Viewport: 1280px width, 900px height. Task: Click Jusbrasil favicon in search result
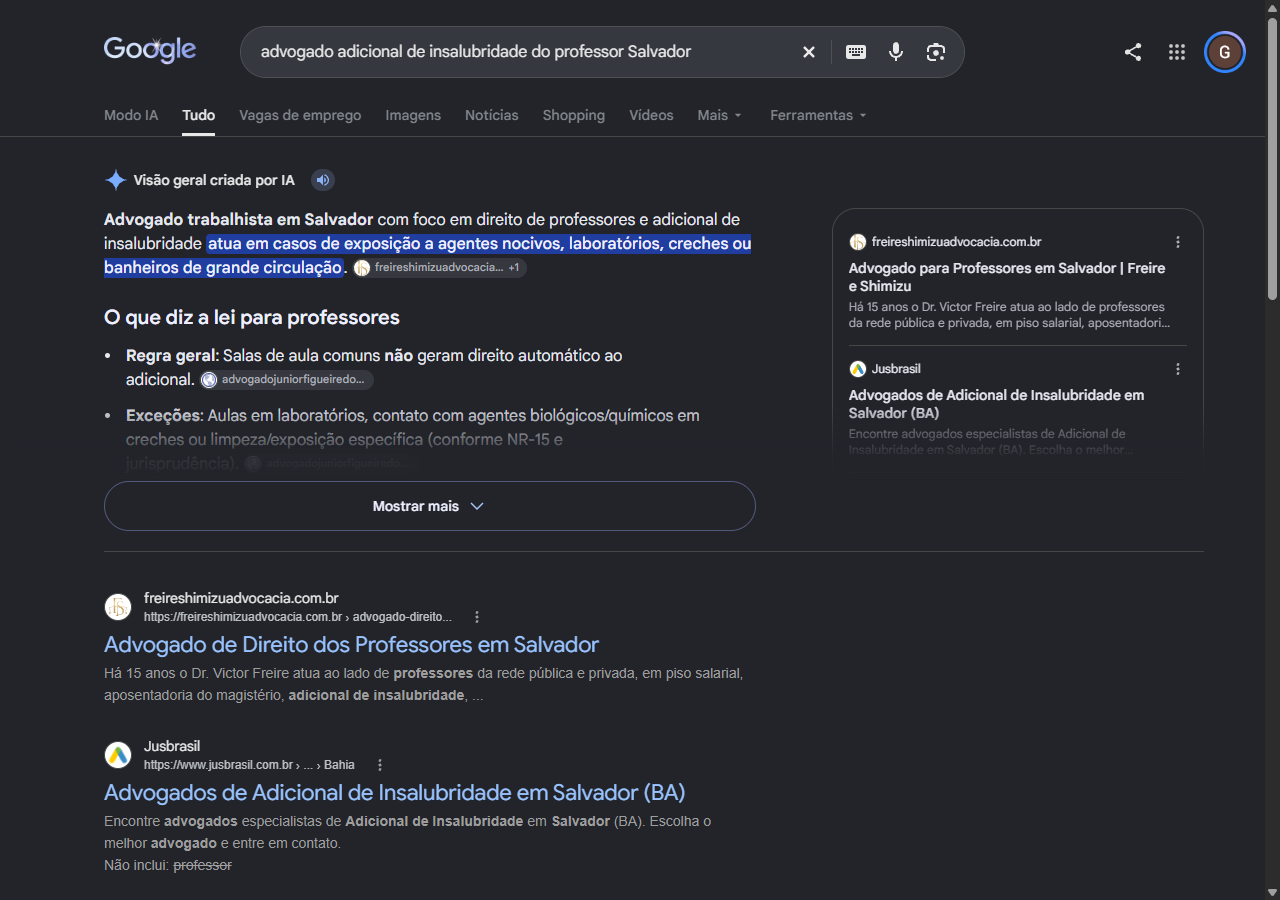point(118,755)
